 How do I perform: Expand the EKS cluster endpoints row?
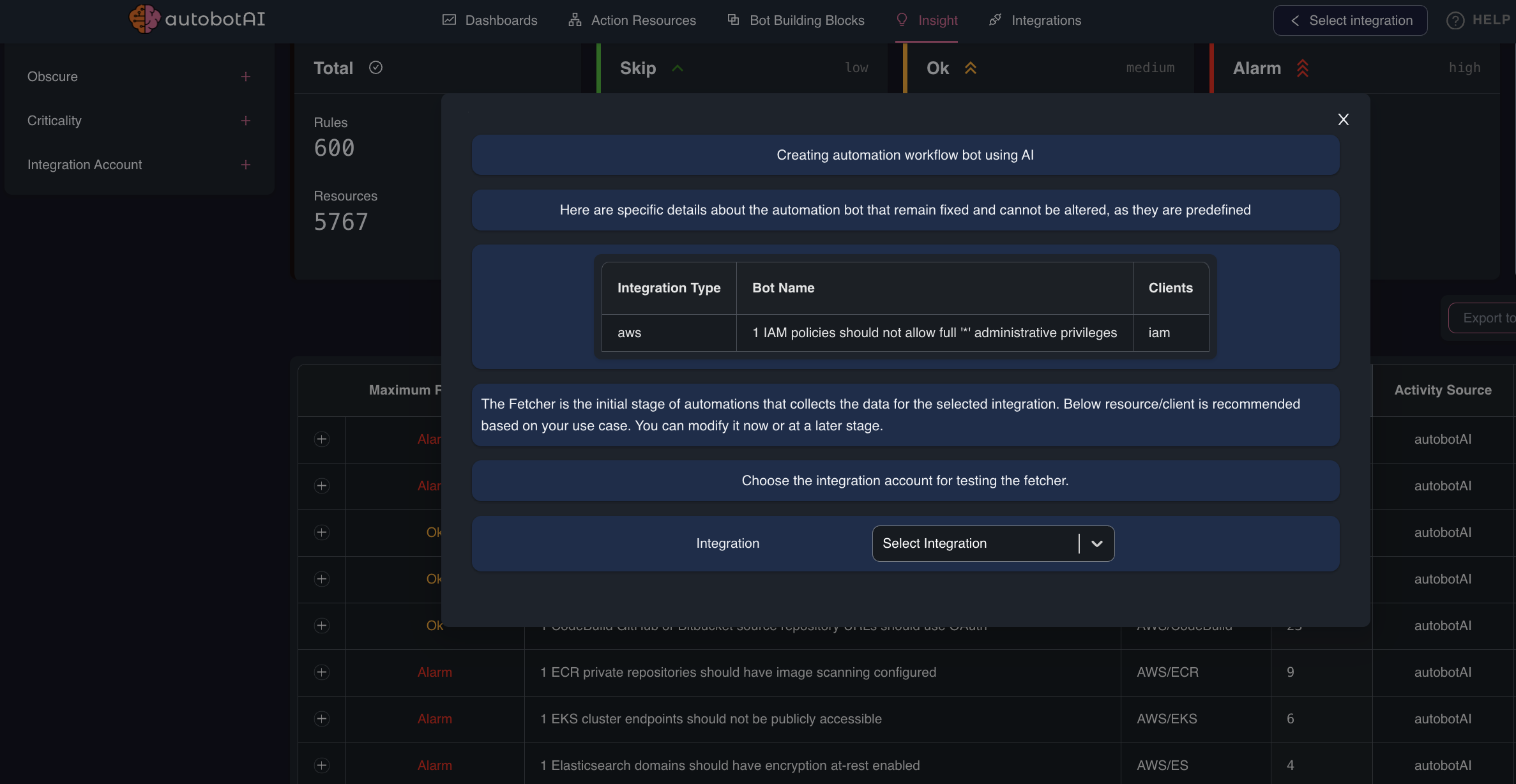[322, 719]
